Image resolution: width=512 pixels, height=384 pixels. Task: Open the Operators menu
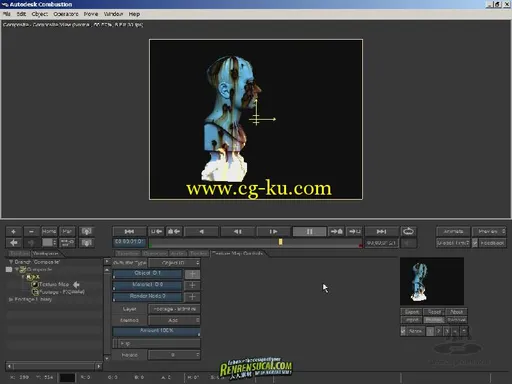pos(66,14)
